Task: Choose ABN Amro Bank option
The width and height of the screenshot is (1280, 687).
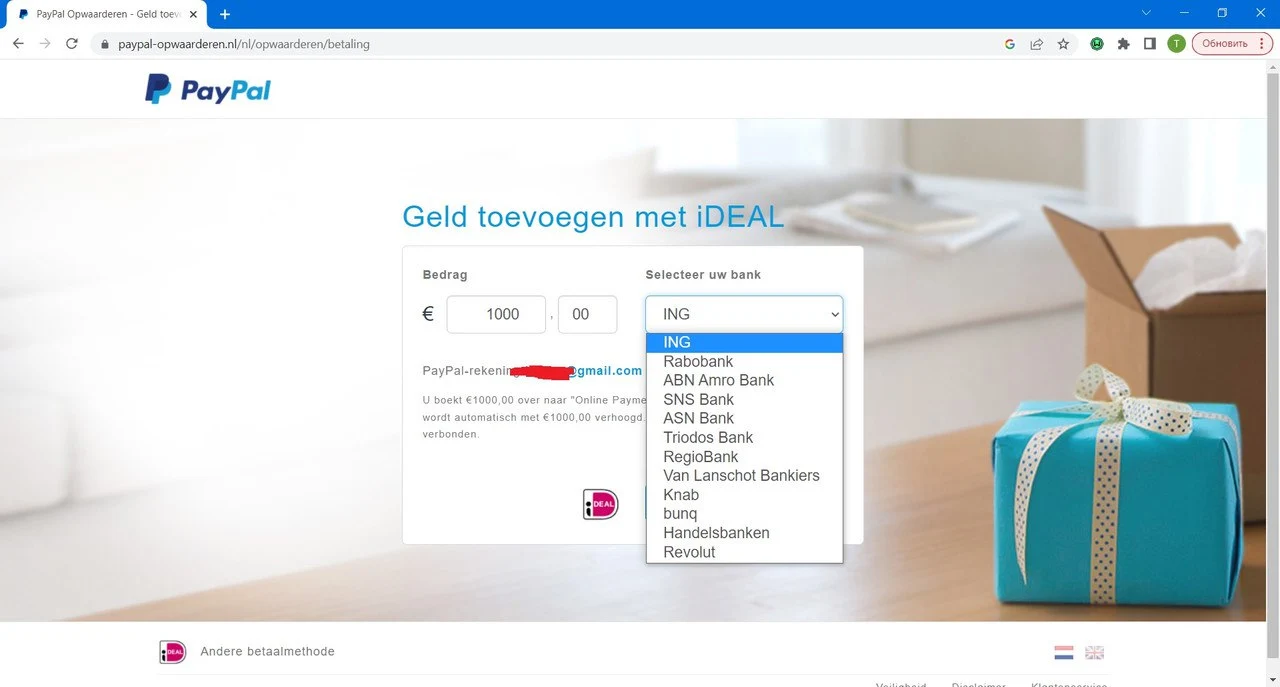Action: click(x=744, y=381)
